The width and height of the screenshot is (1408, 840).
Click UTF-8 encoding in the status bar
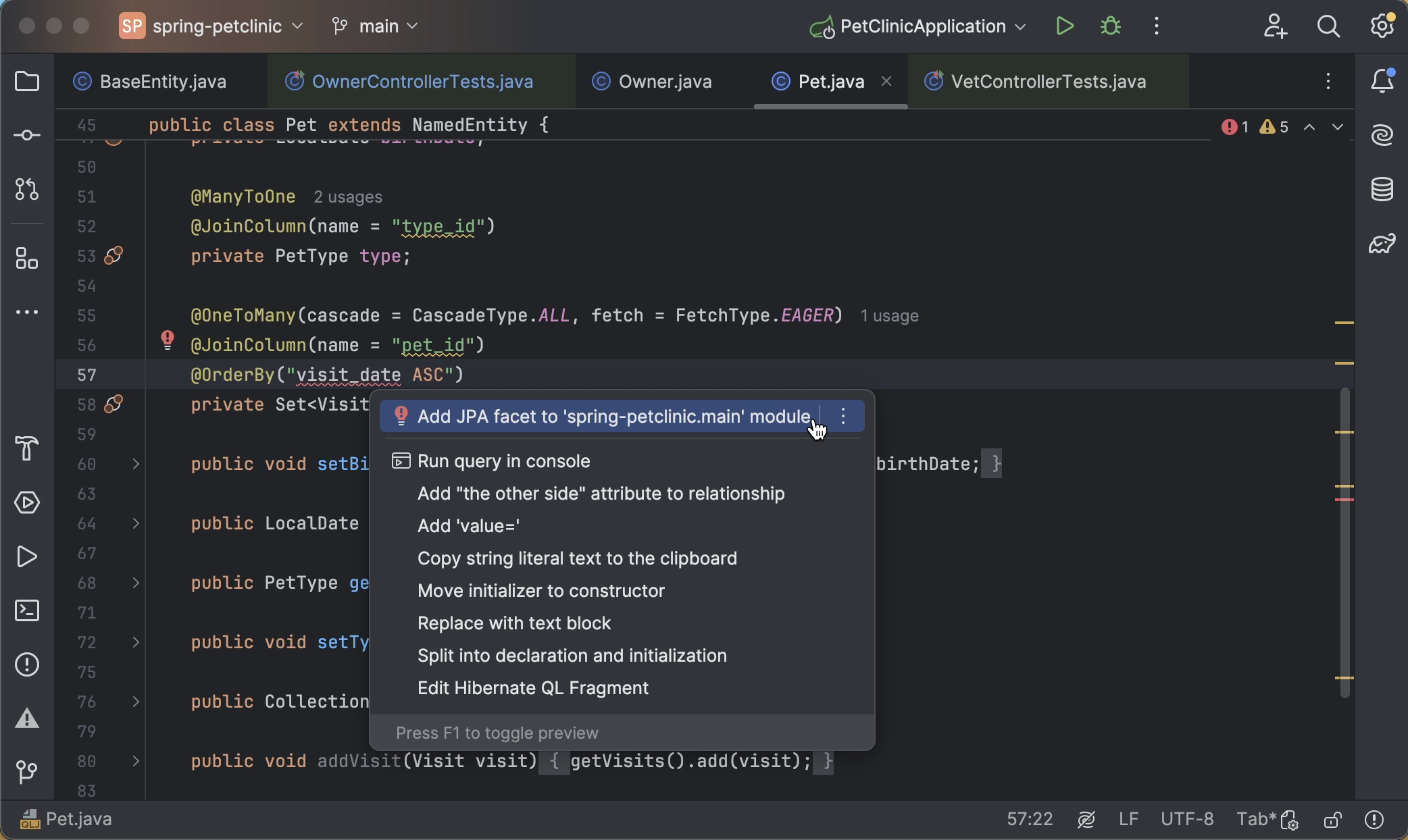[1187, 819]
